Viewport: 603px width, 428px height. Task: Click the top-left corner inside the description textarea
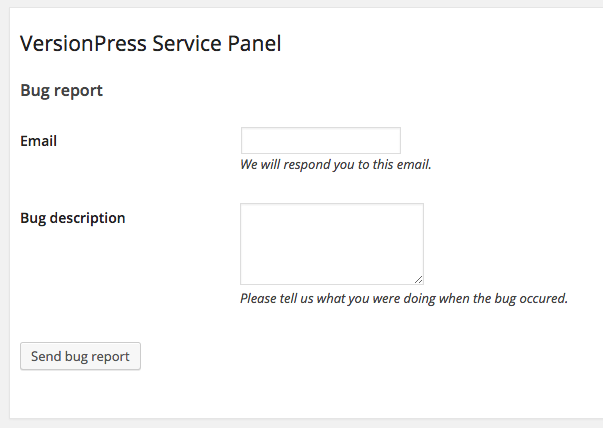click(246, 209)
